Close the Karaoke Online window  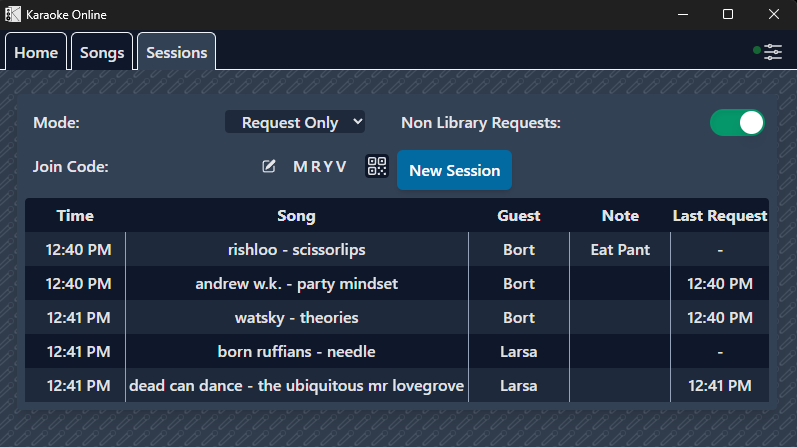click(774, 14)
